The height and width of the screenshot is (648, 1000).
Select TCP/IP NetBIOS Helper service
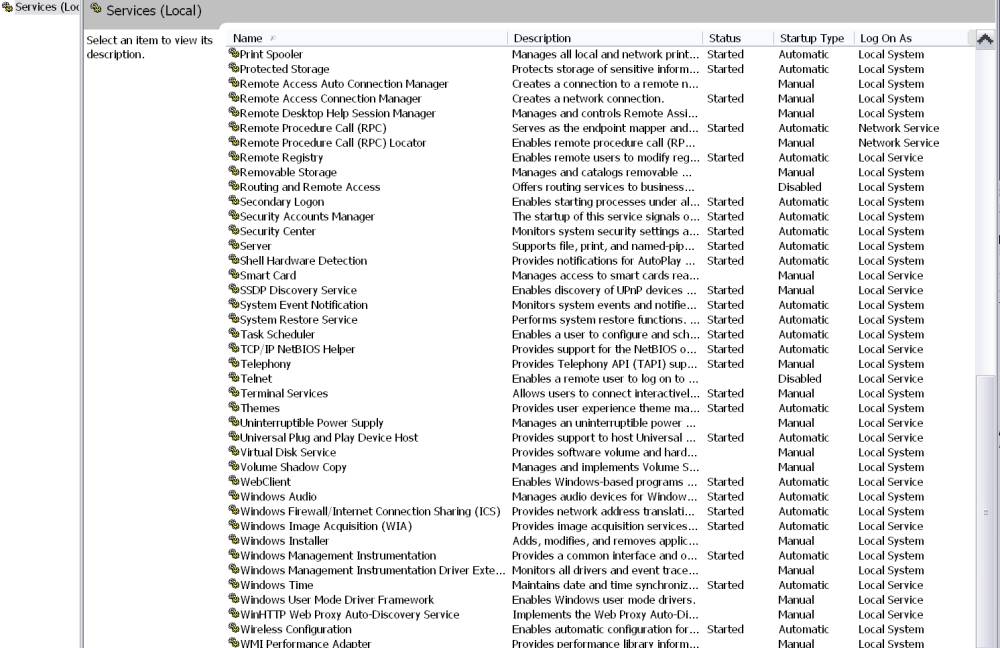[297, 349]
